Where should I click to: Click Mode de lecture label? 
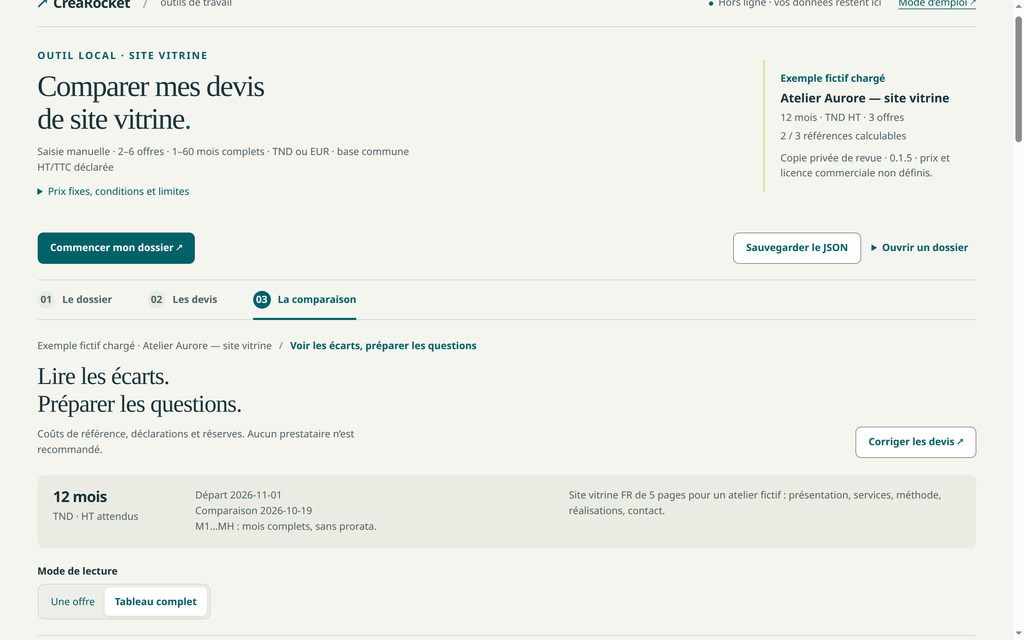(x=77, y=571)
